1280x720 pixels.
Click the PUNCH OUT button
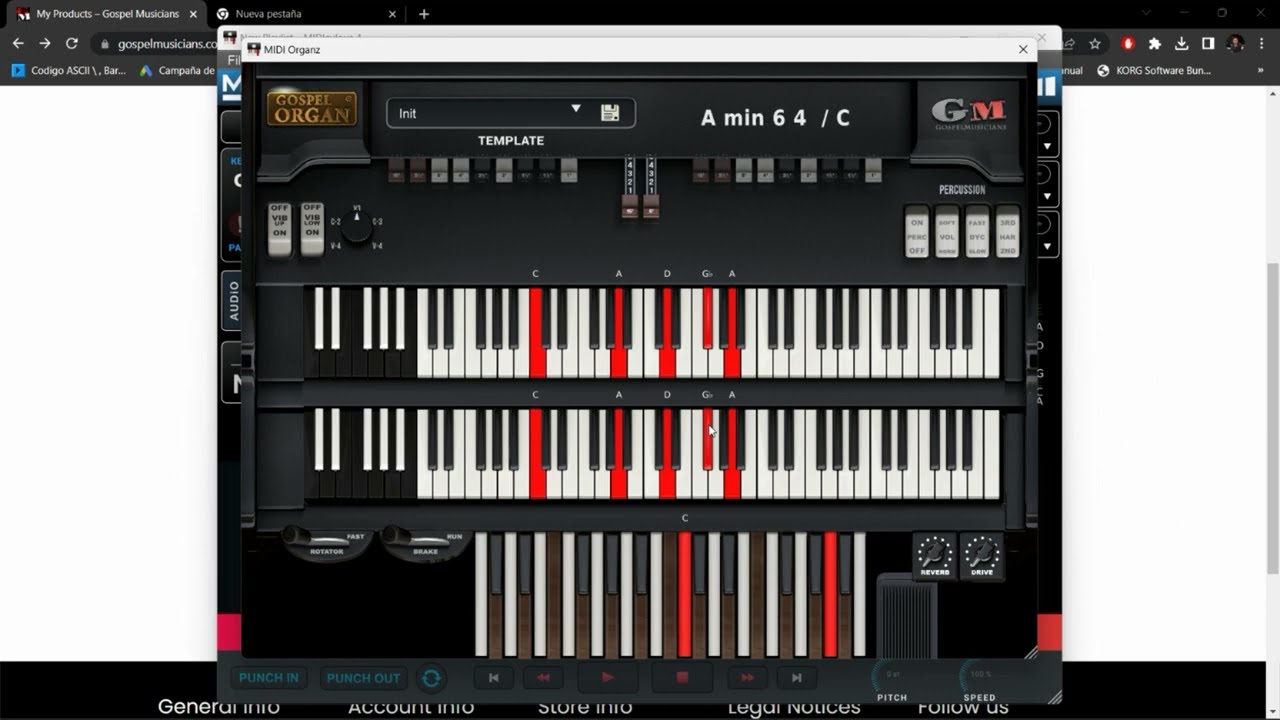pos(363,677)
